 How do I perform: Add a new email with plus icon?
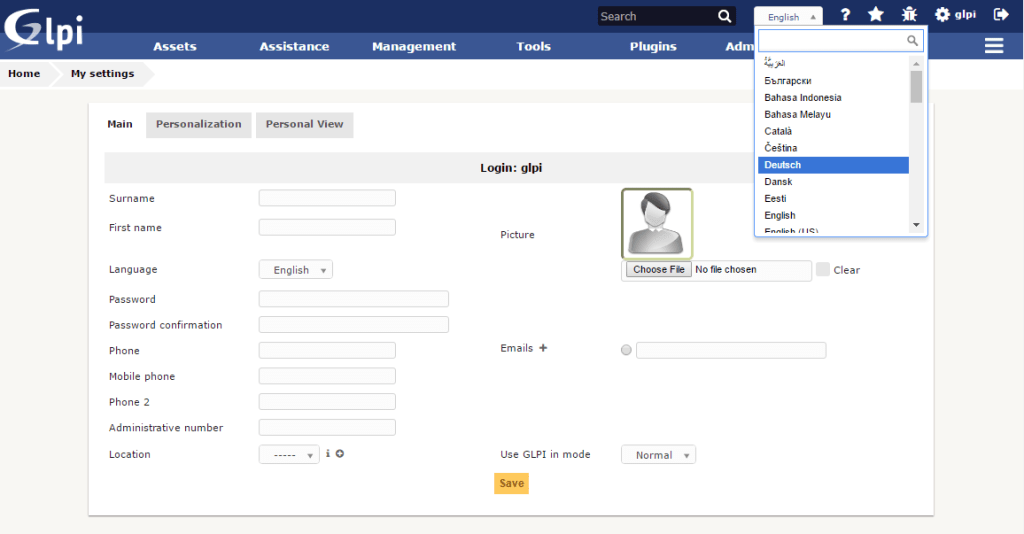pyautogui.click(x=544, y=348)
